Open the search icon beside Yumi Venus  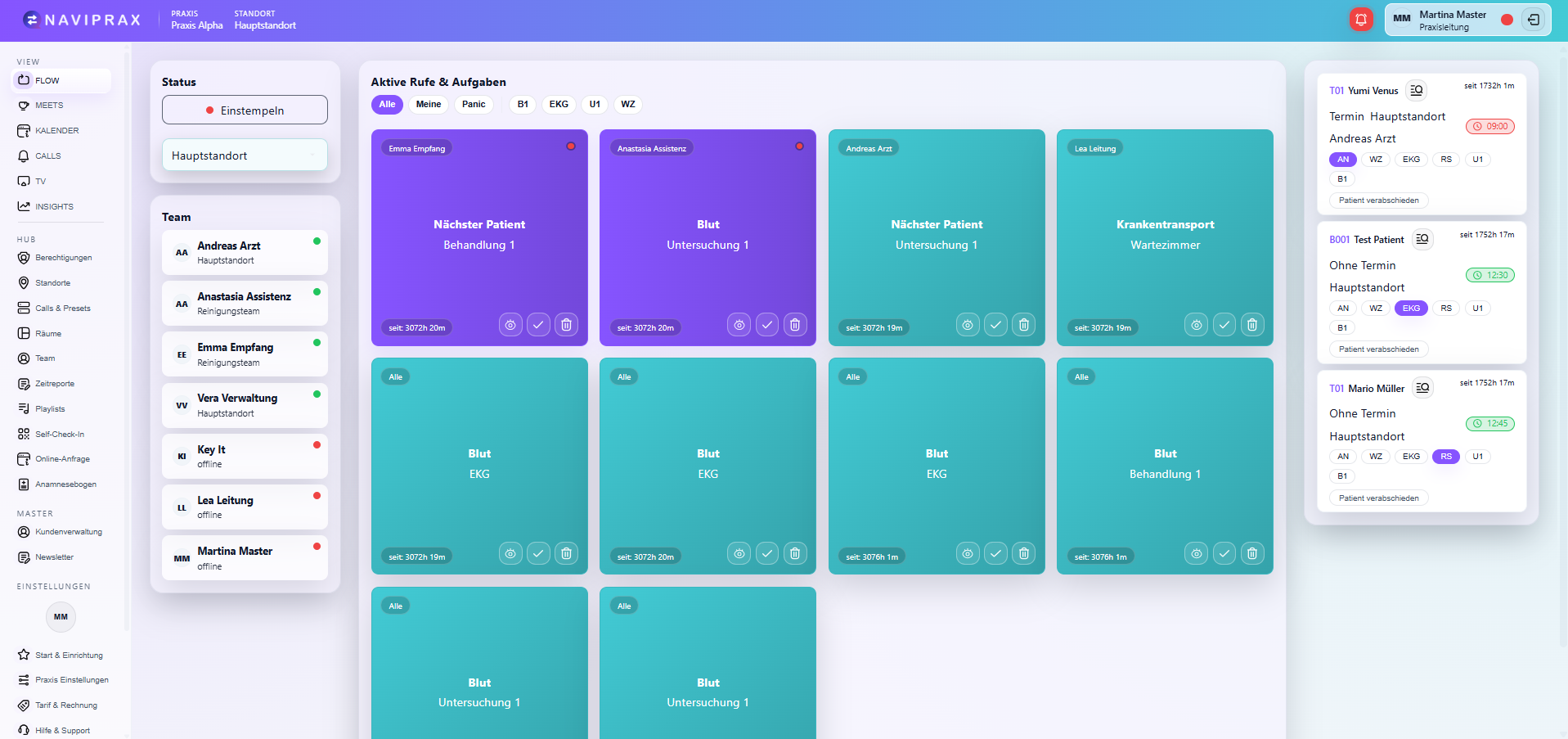click(1417, 91)
